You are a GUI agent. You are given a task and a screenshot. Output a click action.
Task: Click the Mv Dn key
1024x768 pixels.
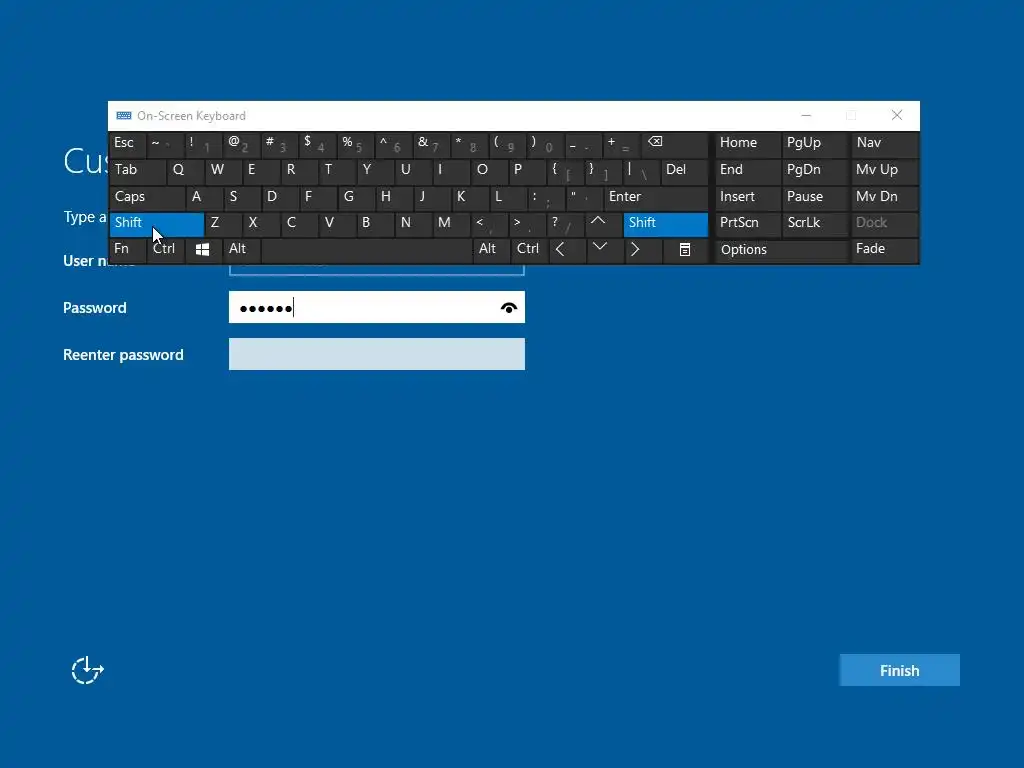pyautogui.click(x=885, y=197)
